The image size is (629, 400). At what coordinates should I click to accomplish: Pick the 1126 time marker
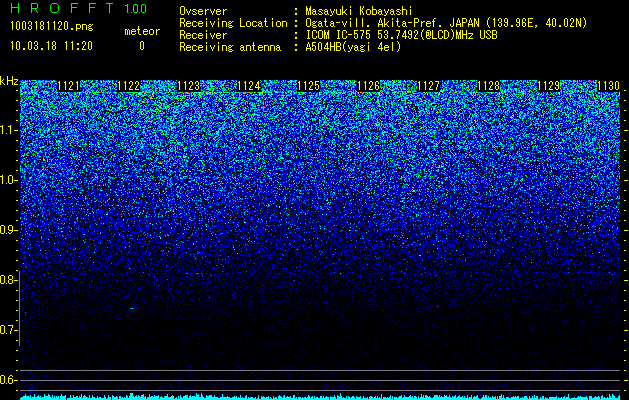(x=369, y=86)
